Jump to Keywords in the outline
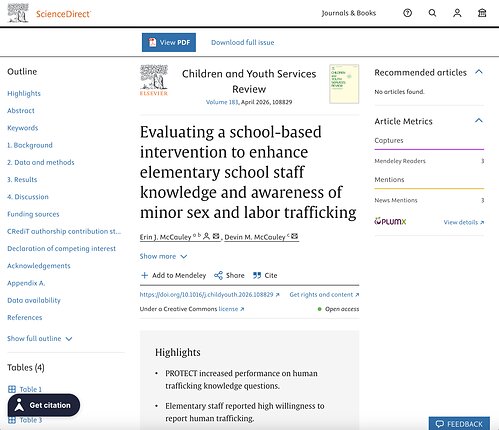Image resolution: width=499 pixels, height=430 pixels. point(23,128)
